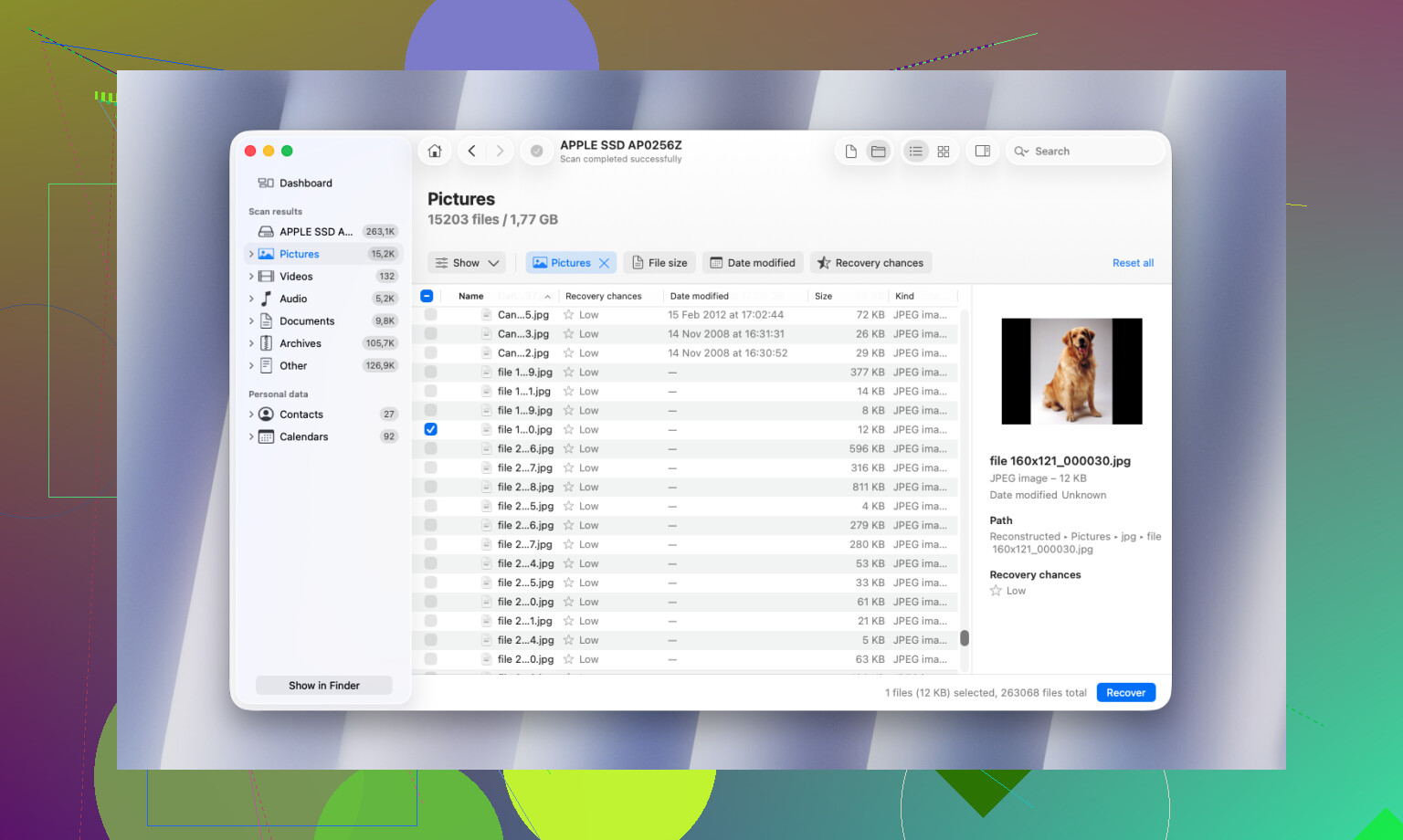Expand Contacts tree chevron
Viewport: 1403px width, 840px height.
[x=251, y=414]
